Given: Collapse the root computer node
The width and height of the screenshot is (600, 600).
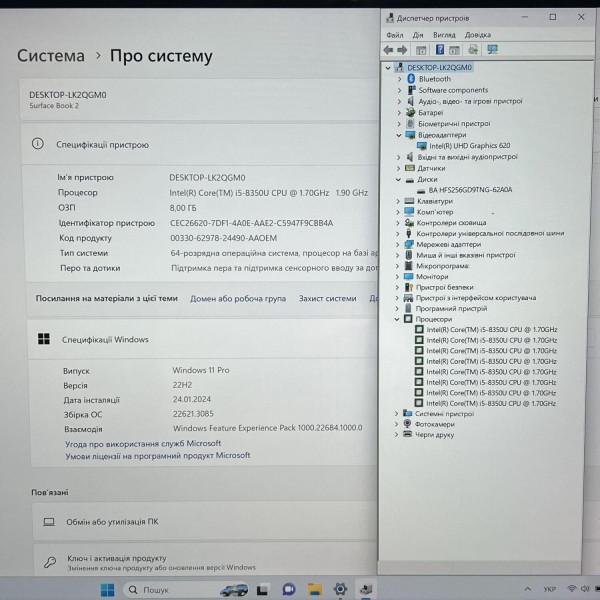Looking at the screenshot, I should 388,68.
